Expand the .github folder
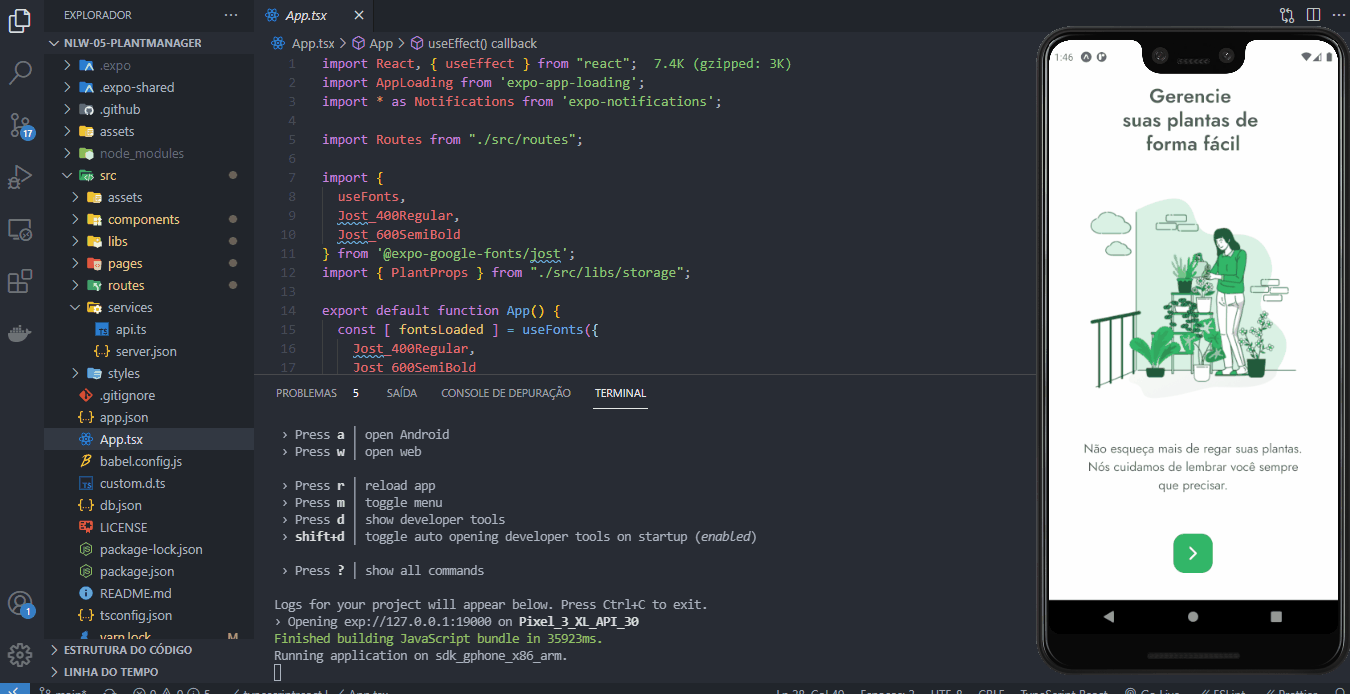Viewport: 1350px width, 694px height. pos(149,109)
